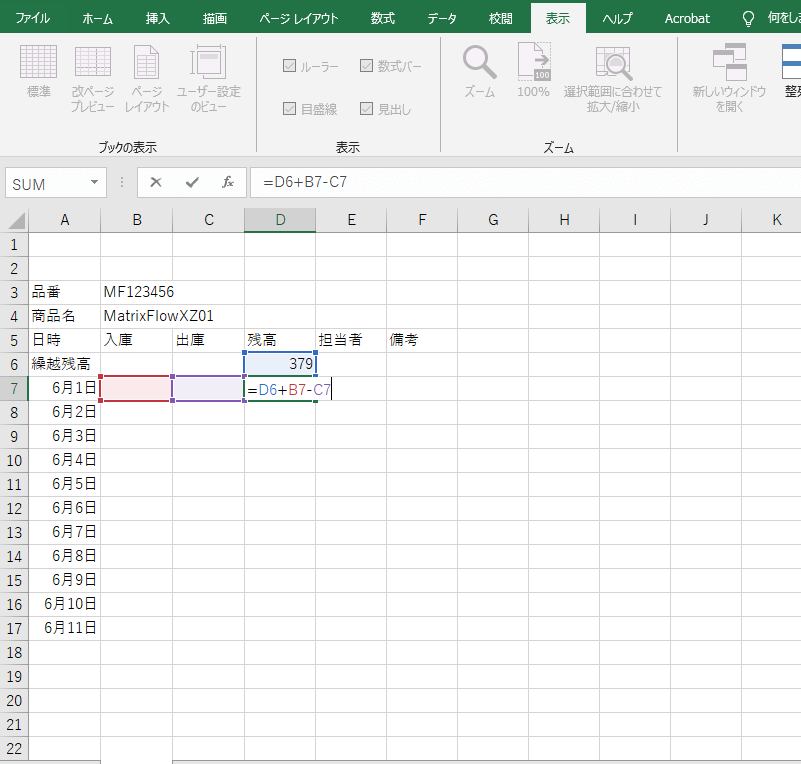Open the Data (データ) tab
The width and height of the screenshot is (801, 764).
[x=442, y=18]
